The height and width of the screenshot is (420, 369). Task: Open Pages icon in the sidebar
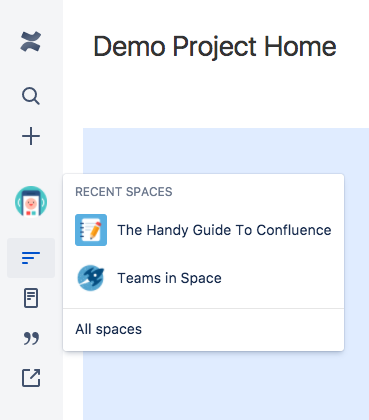31,298
